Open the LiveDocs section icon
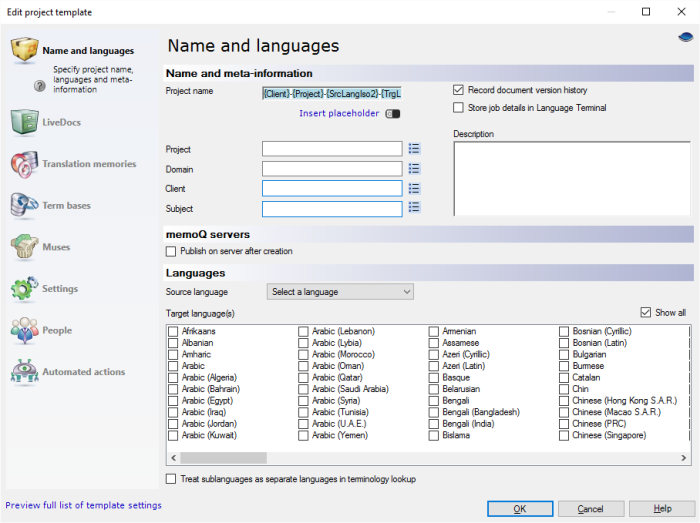This screenshot has height=523, width=700. pos(24,122)
